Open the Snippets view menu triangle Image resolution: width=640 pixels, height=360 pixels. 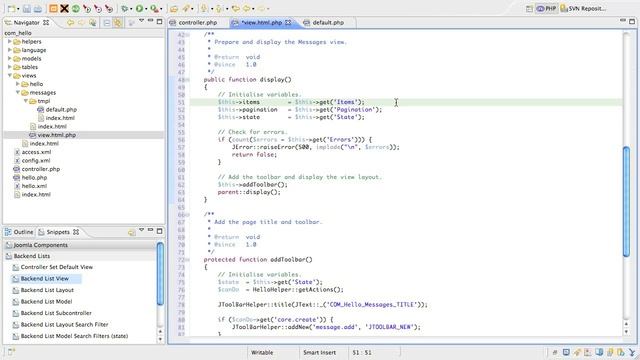coord(141,230)
